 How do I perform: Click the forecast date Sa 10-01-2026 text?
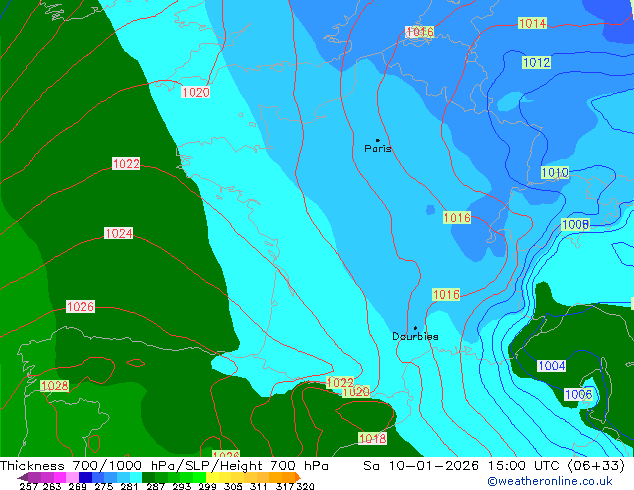click(x=423, y=466)
